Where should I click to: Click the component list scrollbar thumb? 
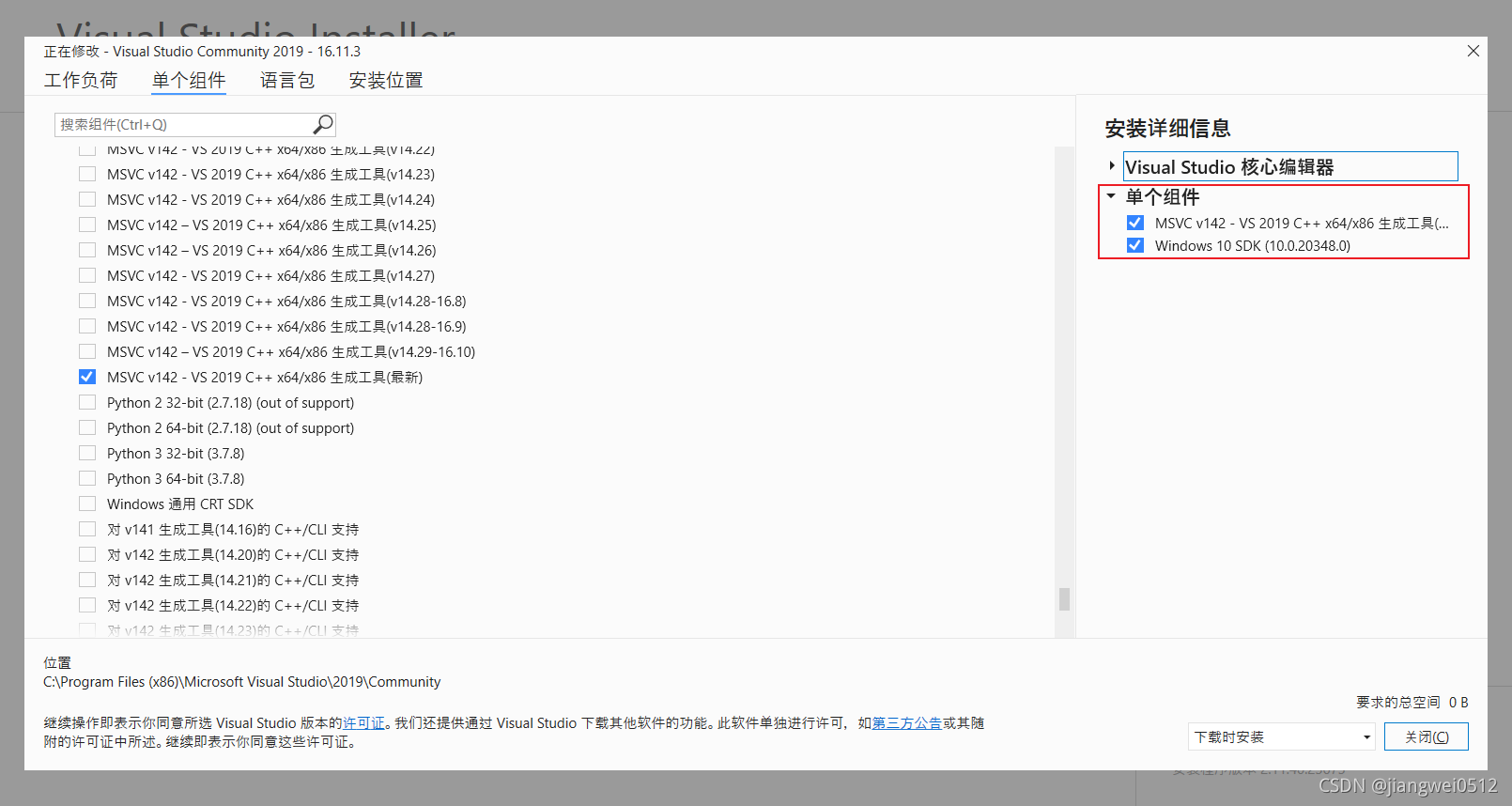1064,599
